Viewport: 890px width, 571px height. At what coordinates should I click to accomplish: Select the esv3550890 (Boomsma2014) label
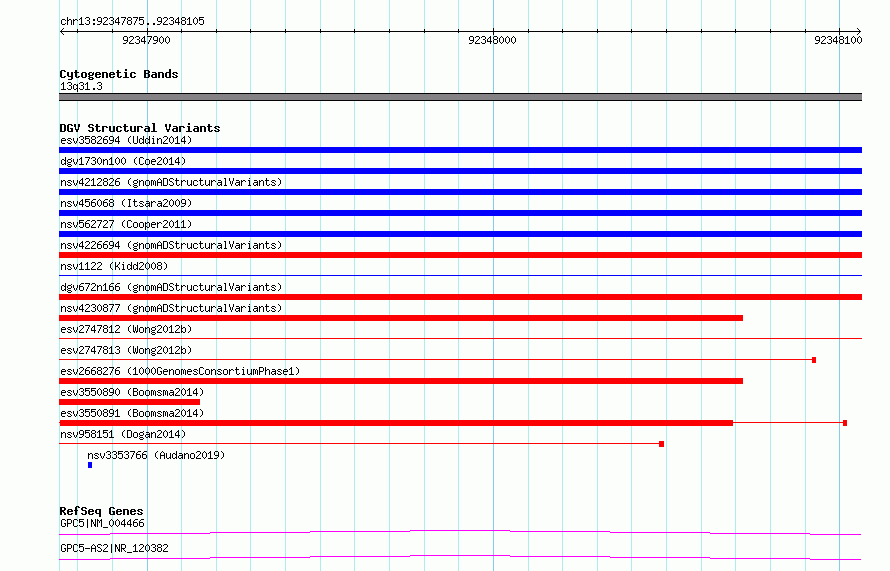pos(132,392)
